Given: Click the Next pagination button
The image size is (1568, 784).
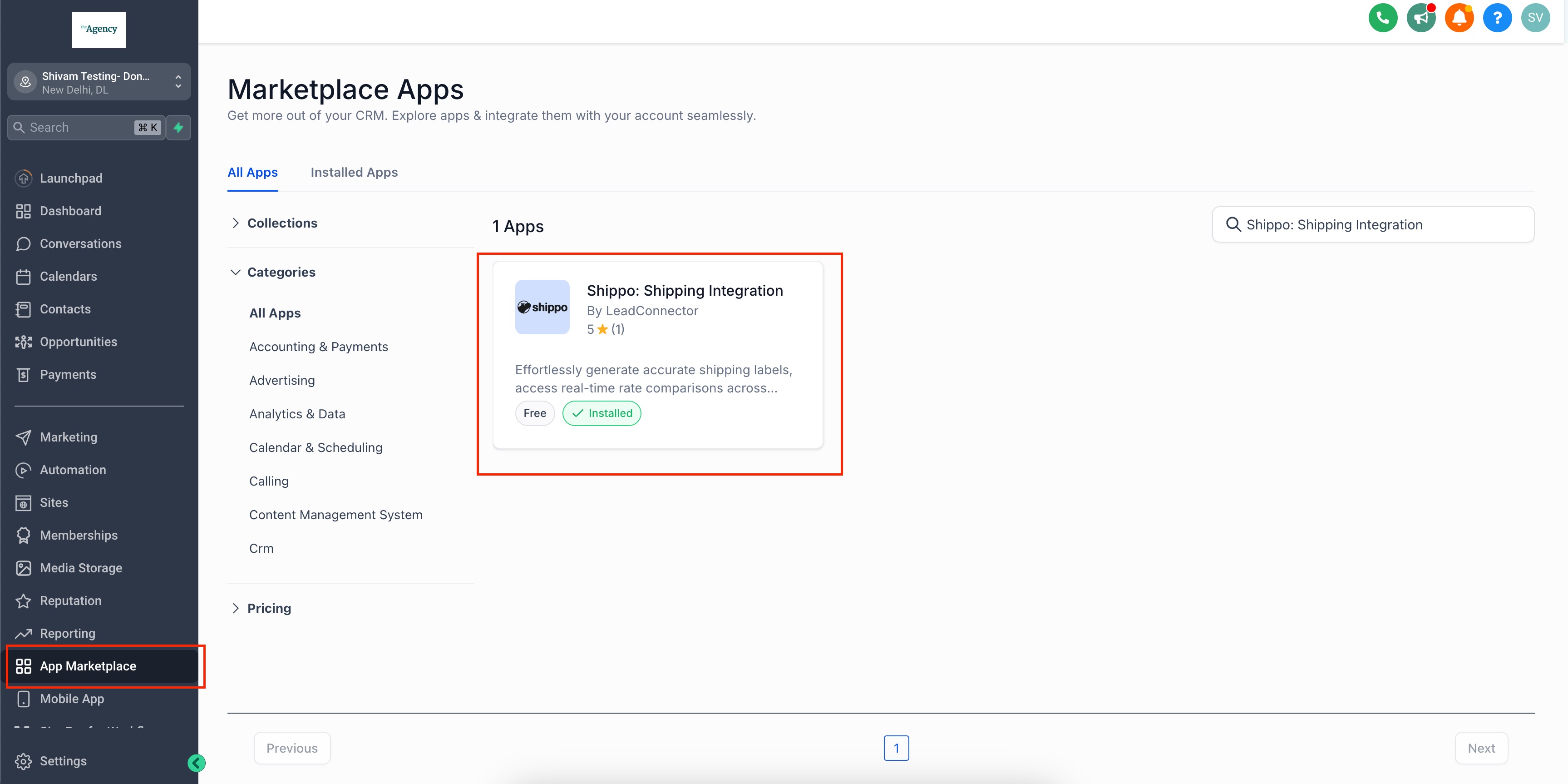Looking at the screenshot, I should (1481, 748).
